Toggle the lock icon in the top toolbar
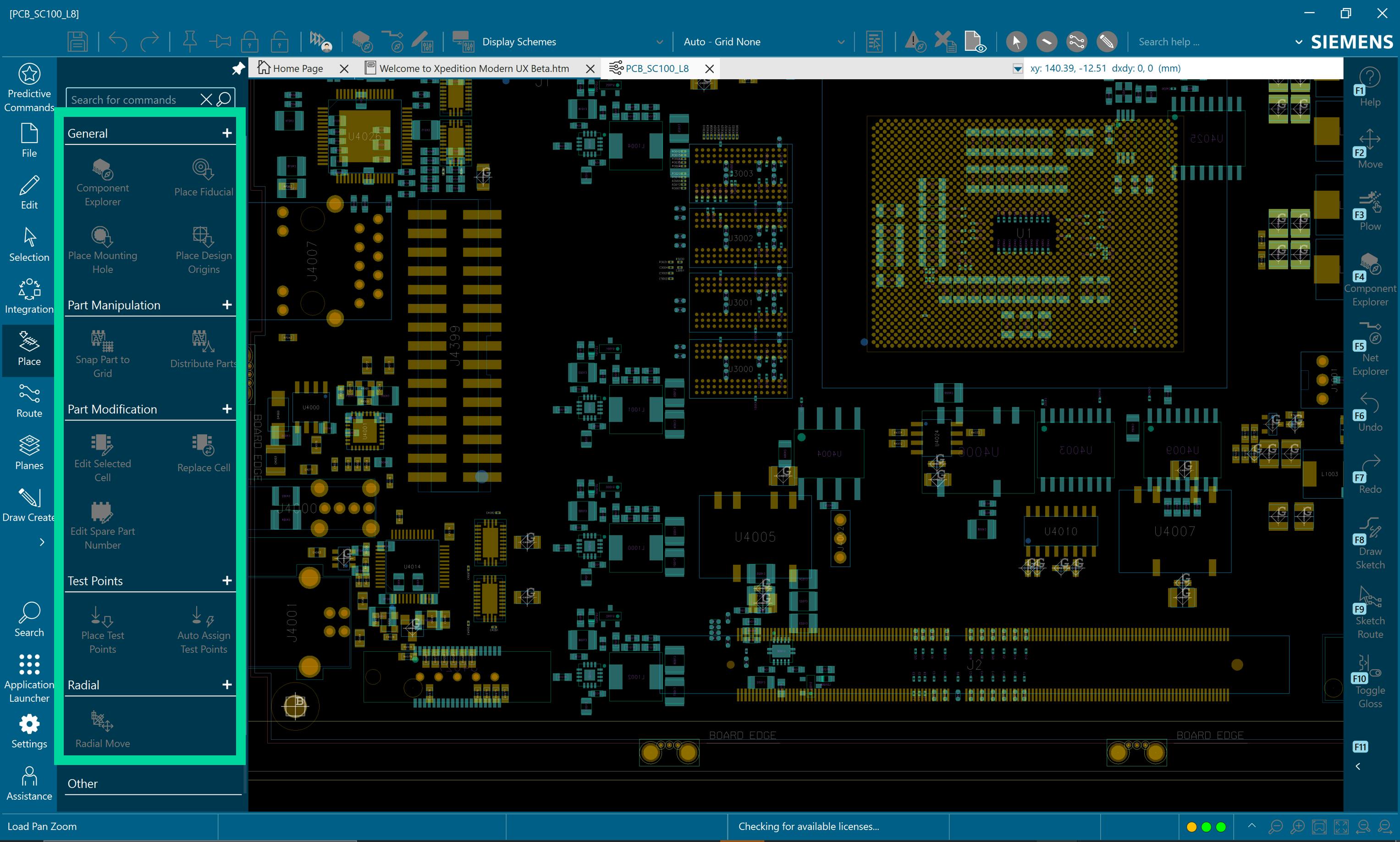 click(x=250, y=41)
